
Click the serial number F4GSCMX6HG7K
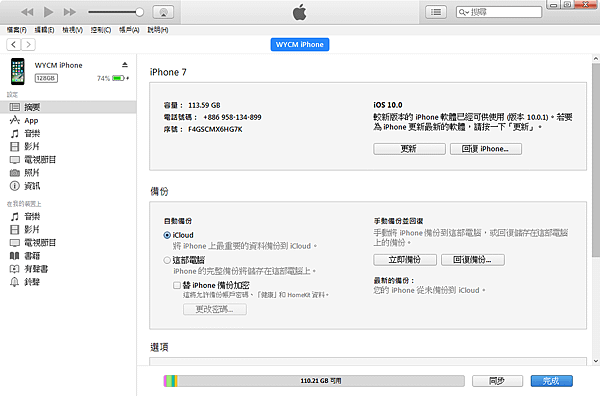click(215, 129)
